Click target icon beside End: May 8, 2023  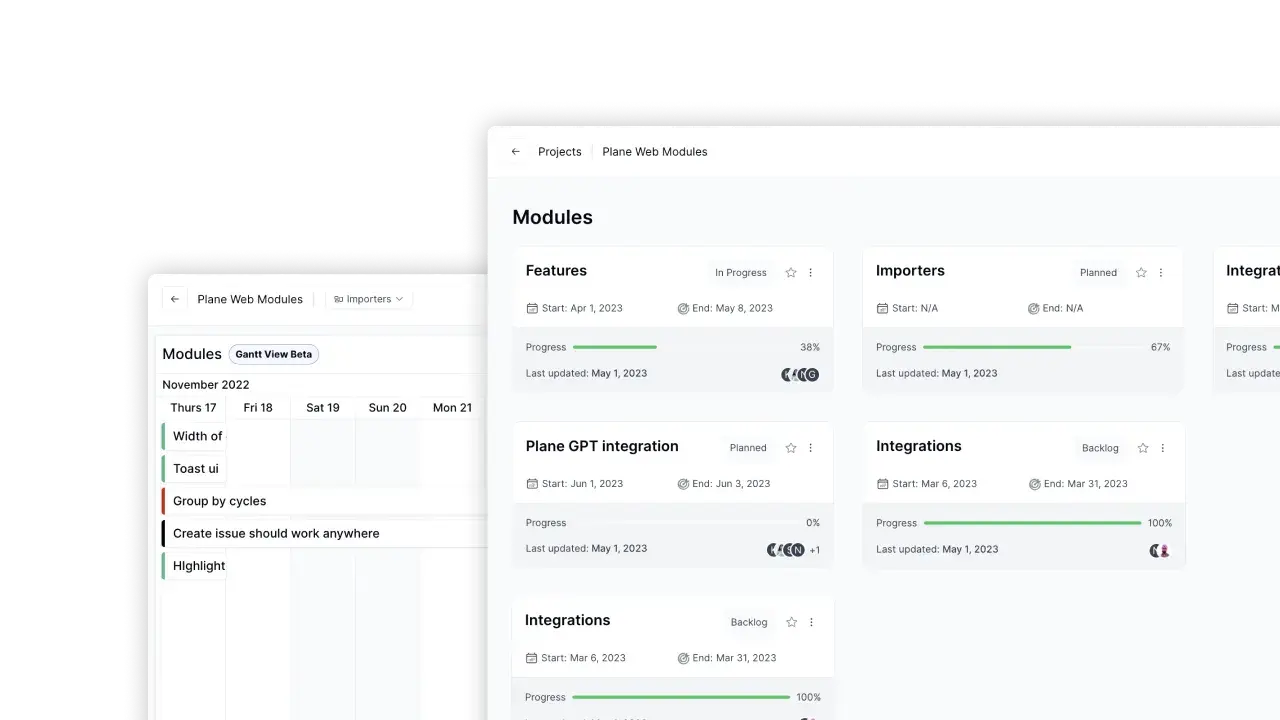coord(683,308)
